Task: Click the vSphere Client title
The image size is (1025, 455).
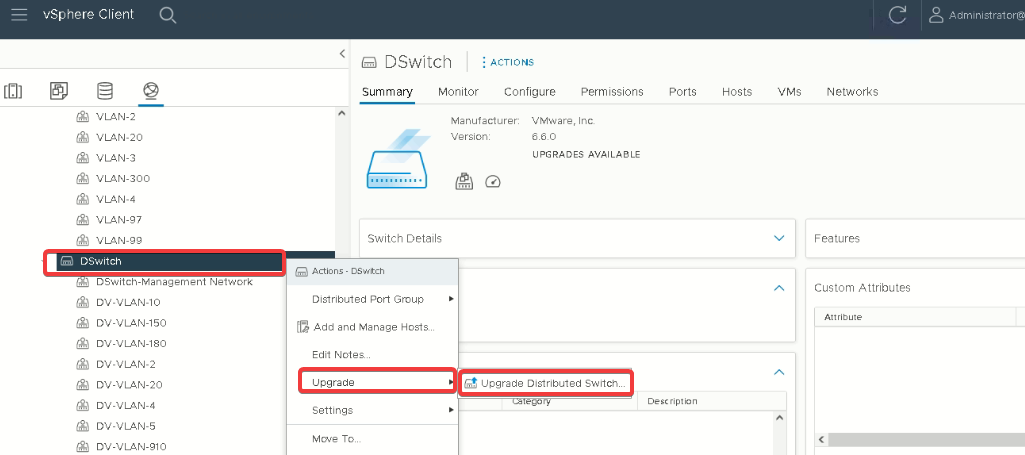Action: pyautogui.click(x=88, y=14)
